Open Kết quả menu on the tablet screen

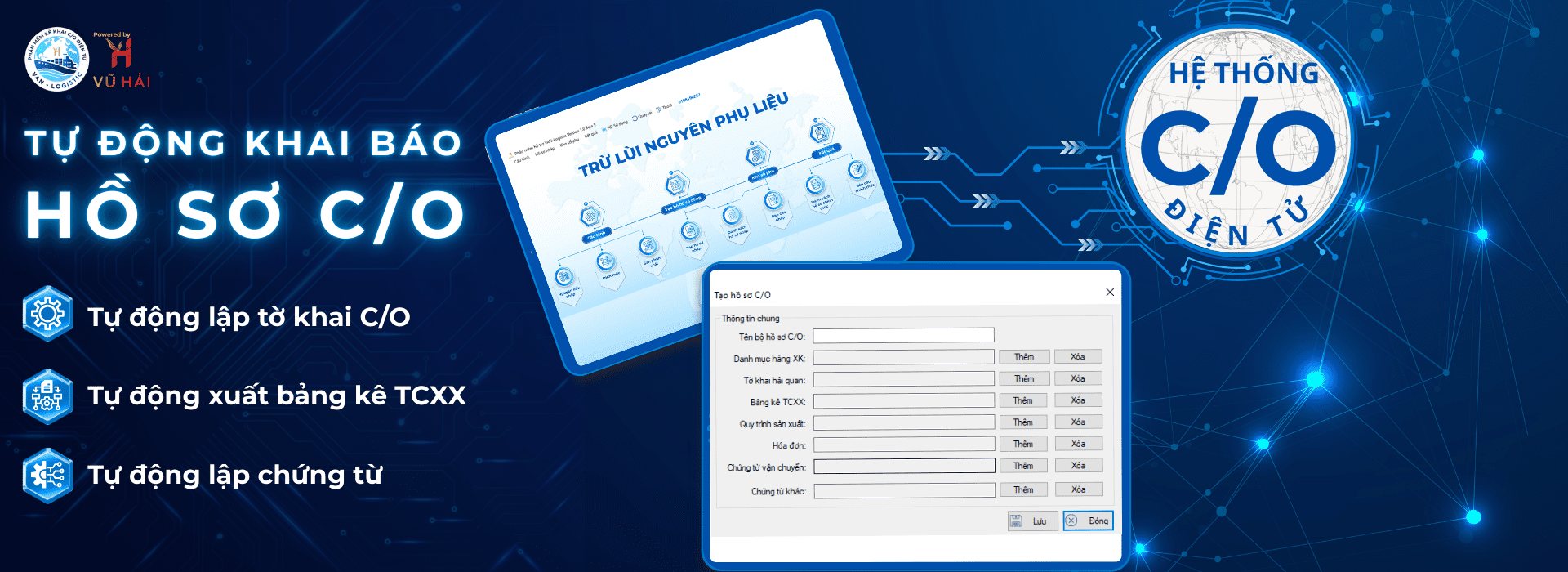[x=590, y=133]
